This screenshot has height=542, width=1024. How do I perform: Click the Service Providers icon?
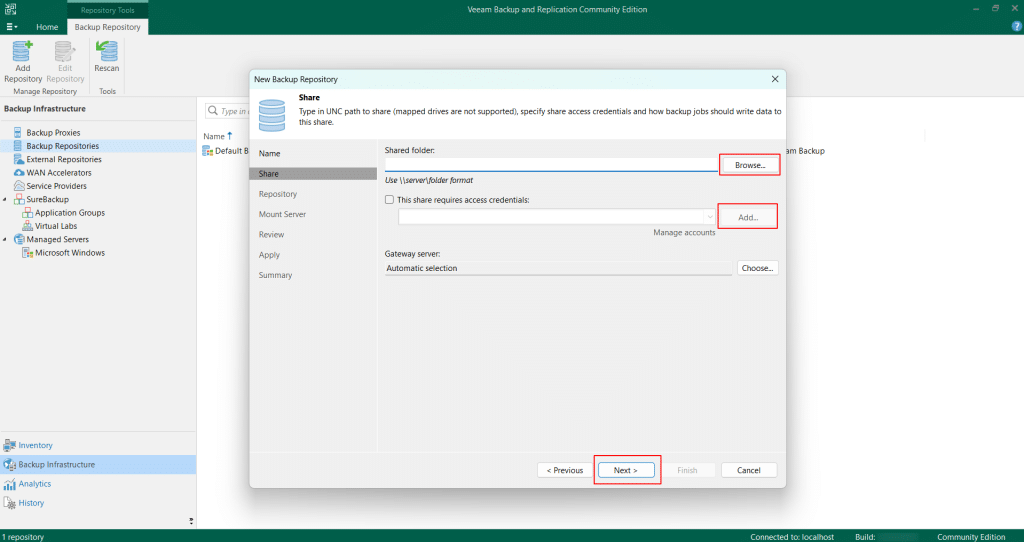coord(19,186)
